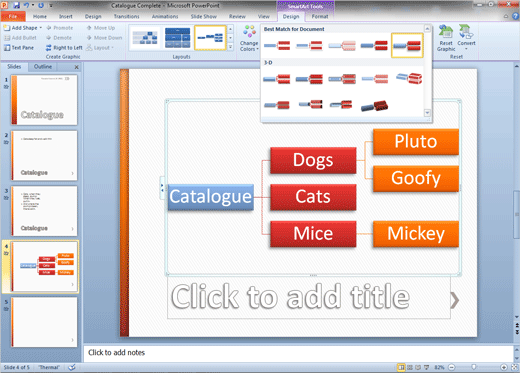This screenshot has height=373, width=520.
Task: Open Change Colors palette
Action: pyautogui.click(x=249, y=38)
